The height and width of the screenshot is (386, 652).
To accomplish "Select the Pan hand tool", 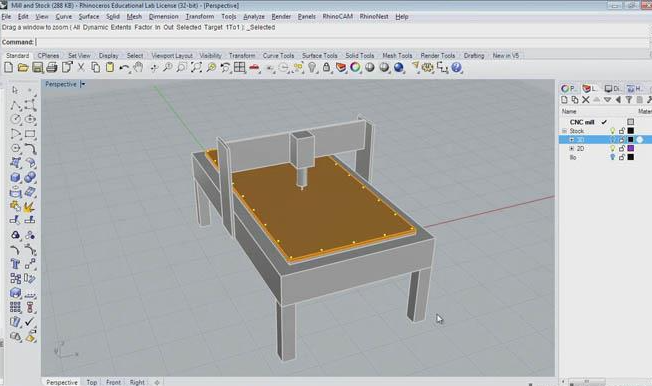I will pyautogui.click(x=138, y=67).
